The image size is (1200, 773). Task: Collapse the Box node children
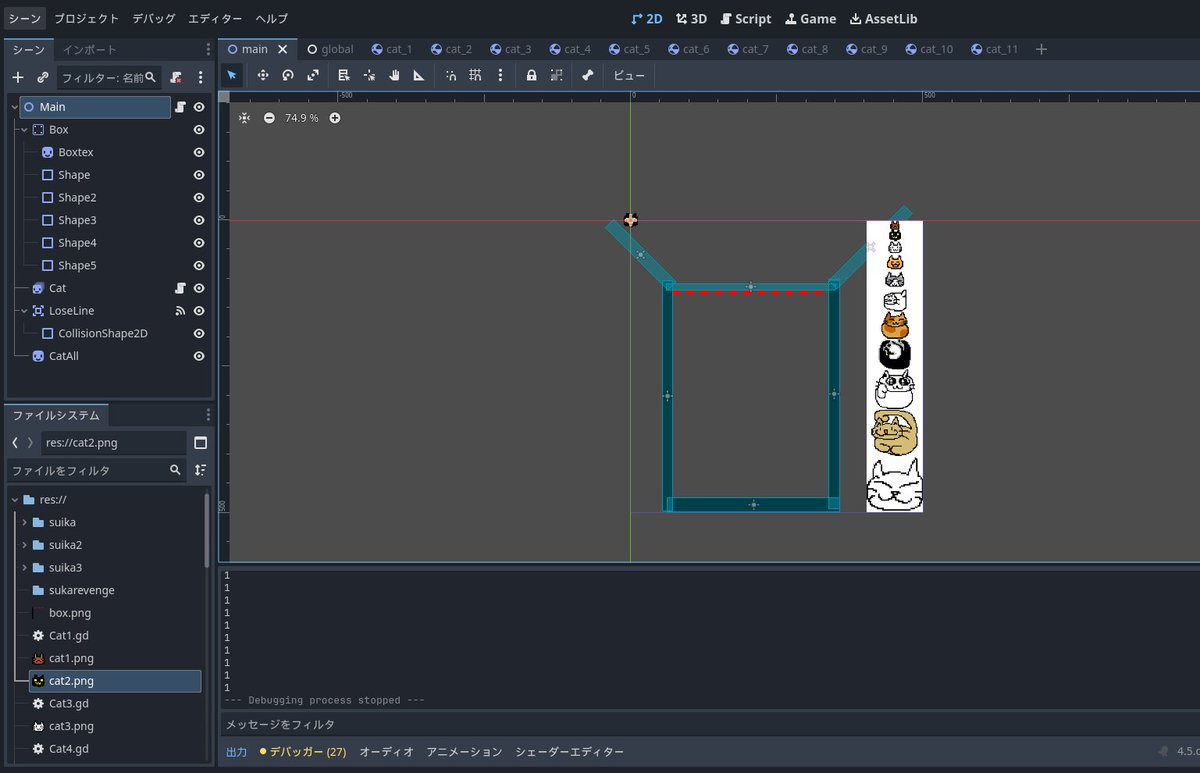click(23, 130)
